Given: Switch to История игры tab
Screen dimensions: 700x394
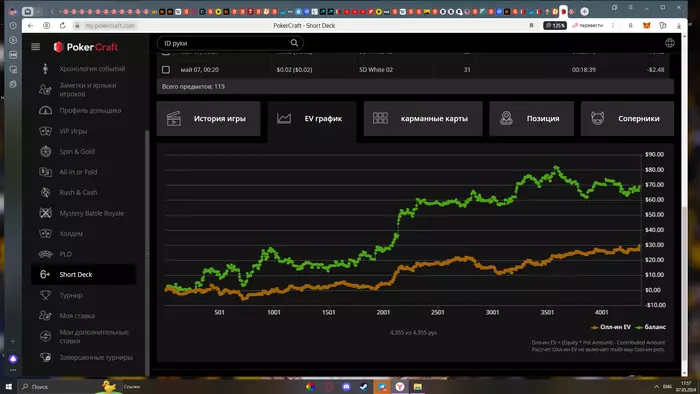Looking at the screenshot, I should click(208, 119).
